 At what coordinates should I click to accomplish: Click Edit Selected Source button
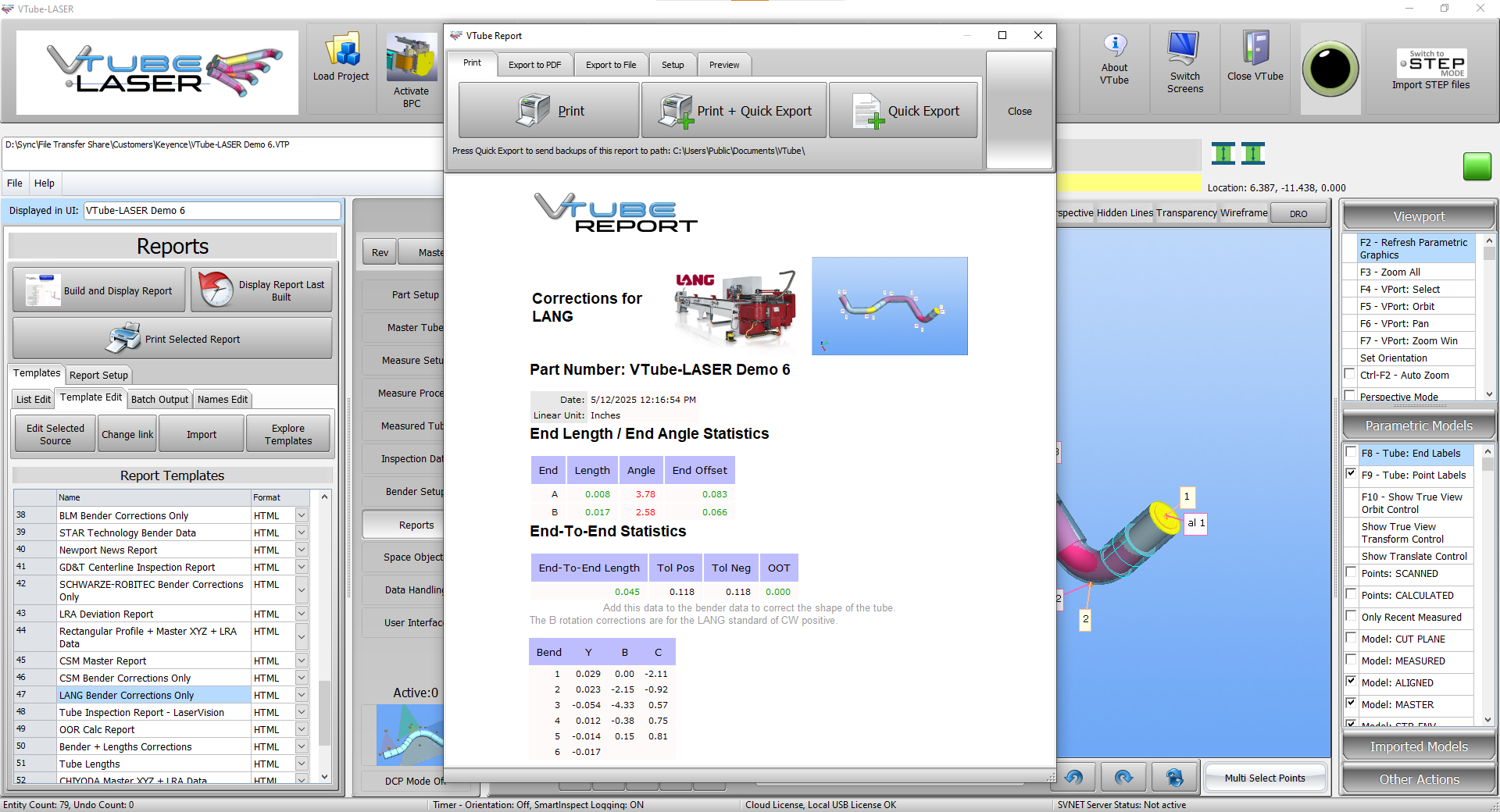click(x=55, y=434)
